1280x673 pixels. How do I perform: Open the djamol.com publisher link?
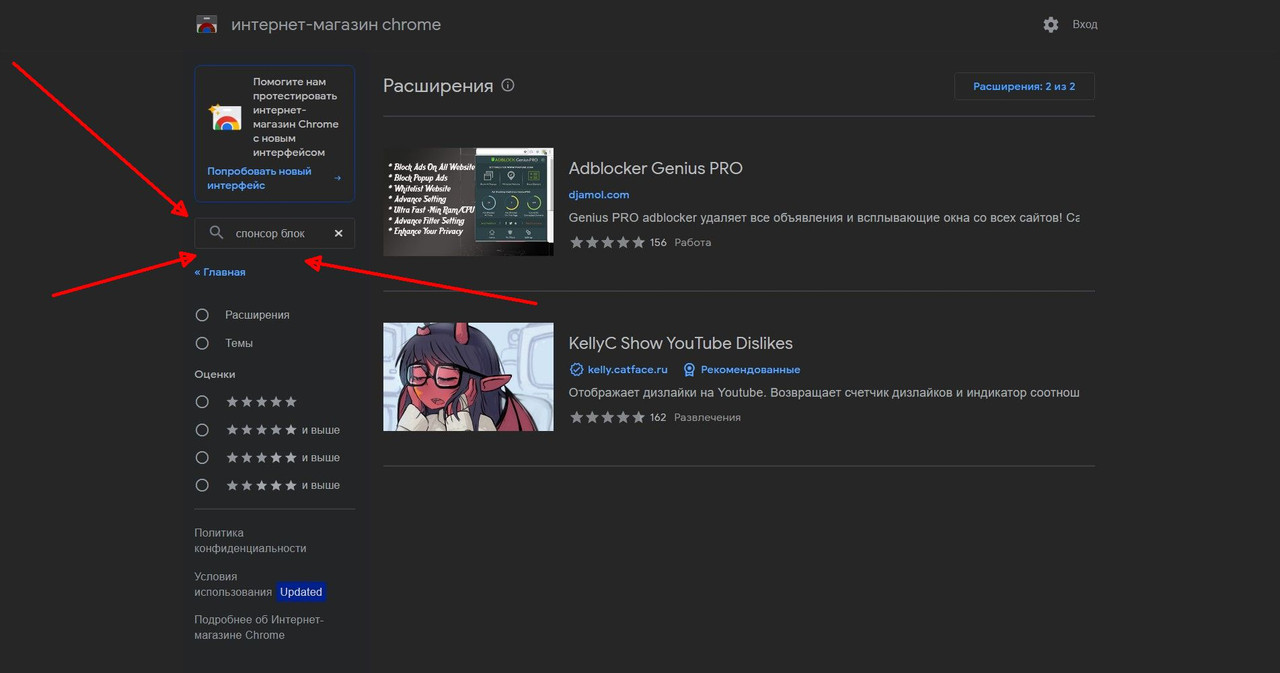[599, 195]
